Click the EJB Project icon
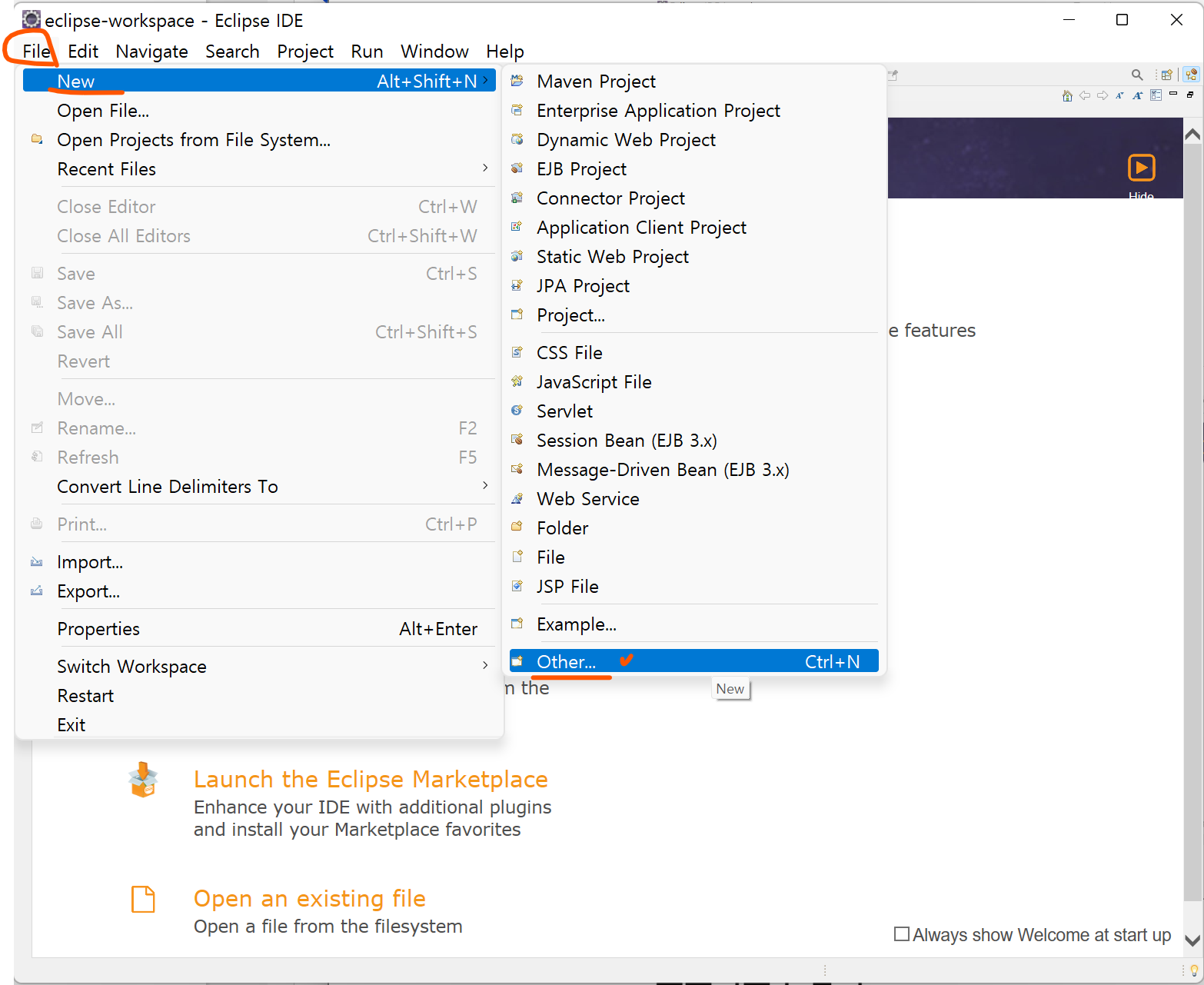Viewport: 1204px width, 985px height. point(517,168)
